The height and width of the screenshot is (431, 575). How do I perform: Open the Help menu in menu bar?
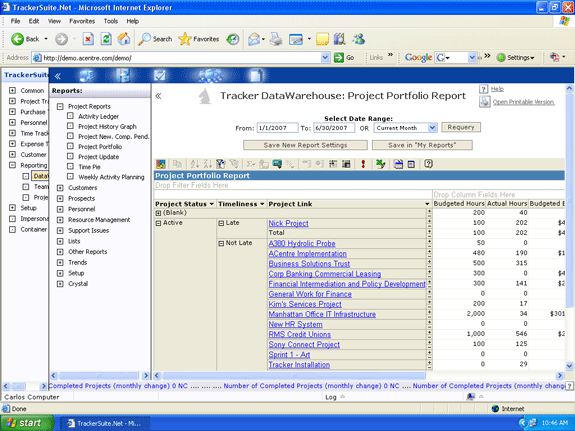[132, 21]
